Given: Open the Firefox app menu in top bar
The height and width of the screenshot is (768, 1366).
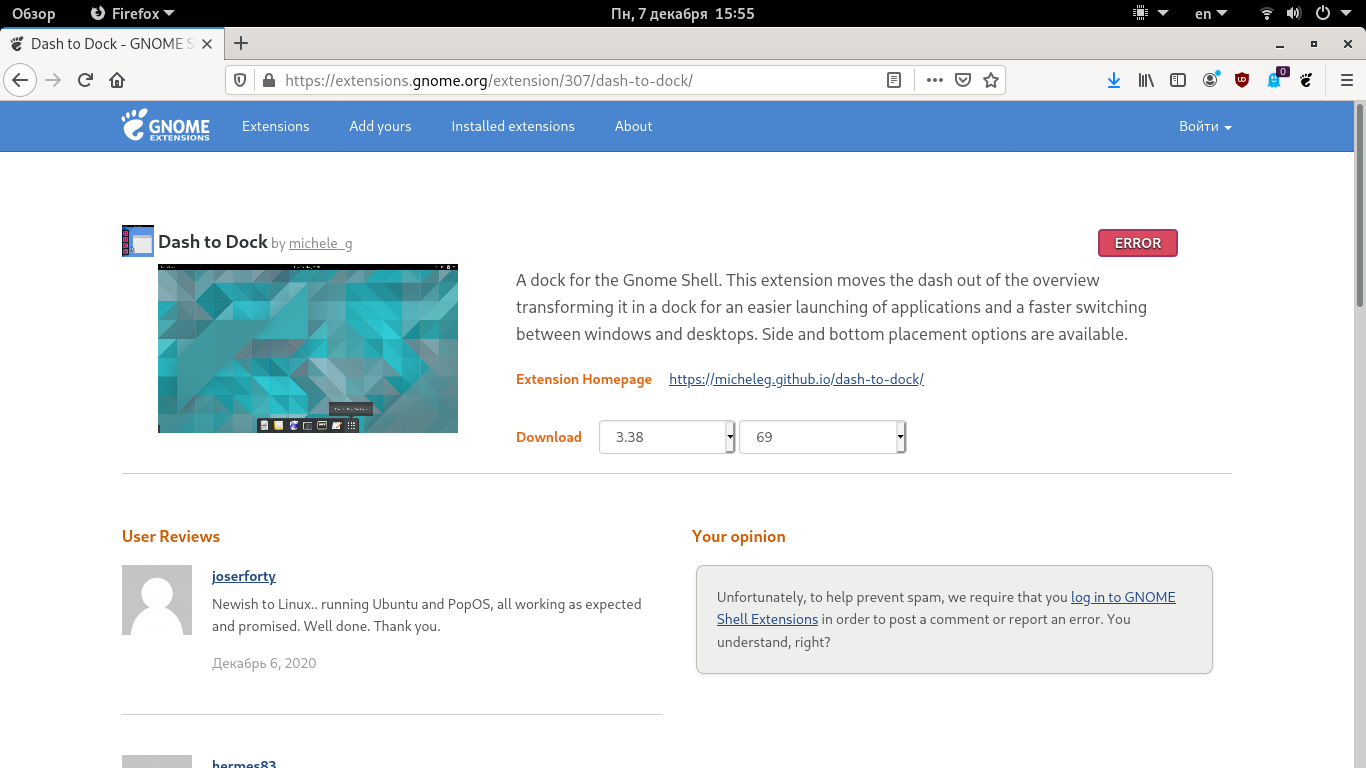Looking at the screenshot, I should tap(131, 14).
